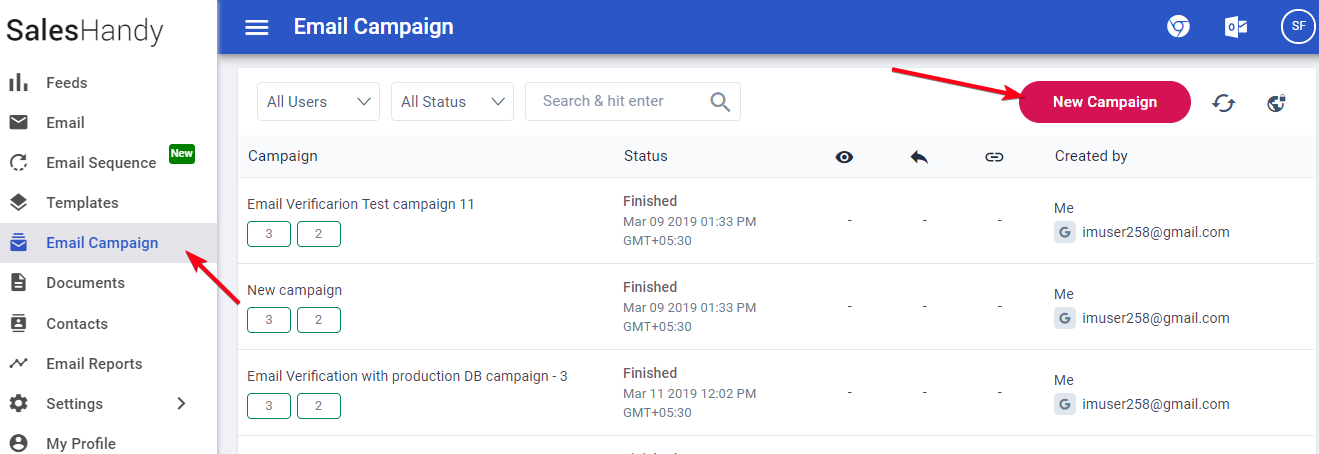Click the Feeds bar chart icon
This screenshot has width=1319, height=454.
(18, 82)
